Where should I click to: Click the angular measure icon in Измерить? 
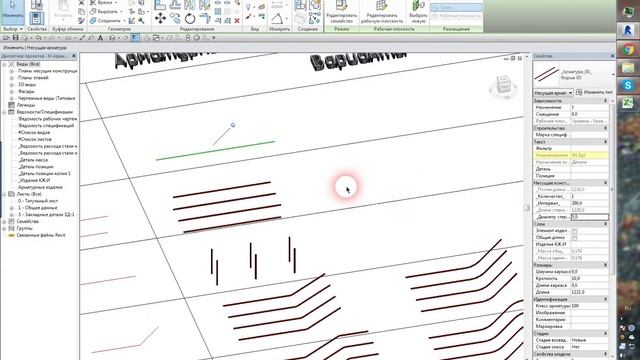pos(277,18)
